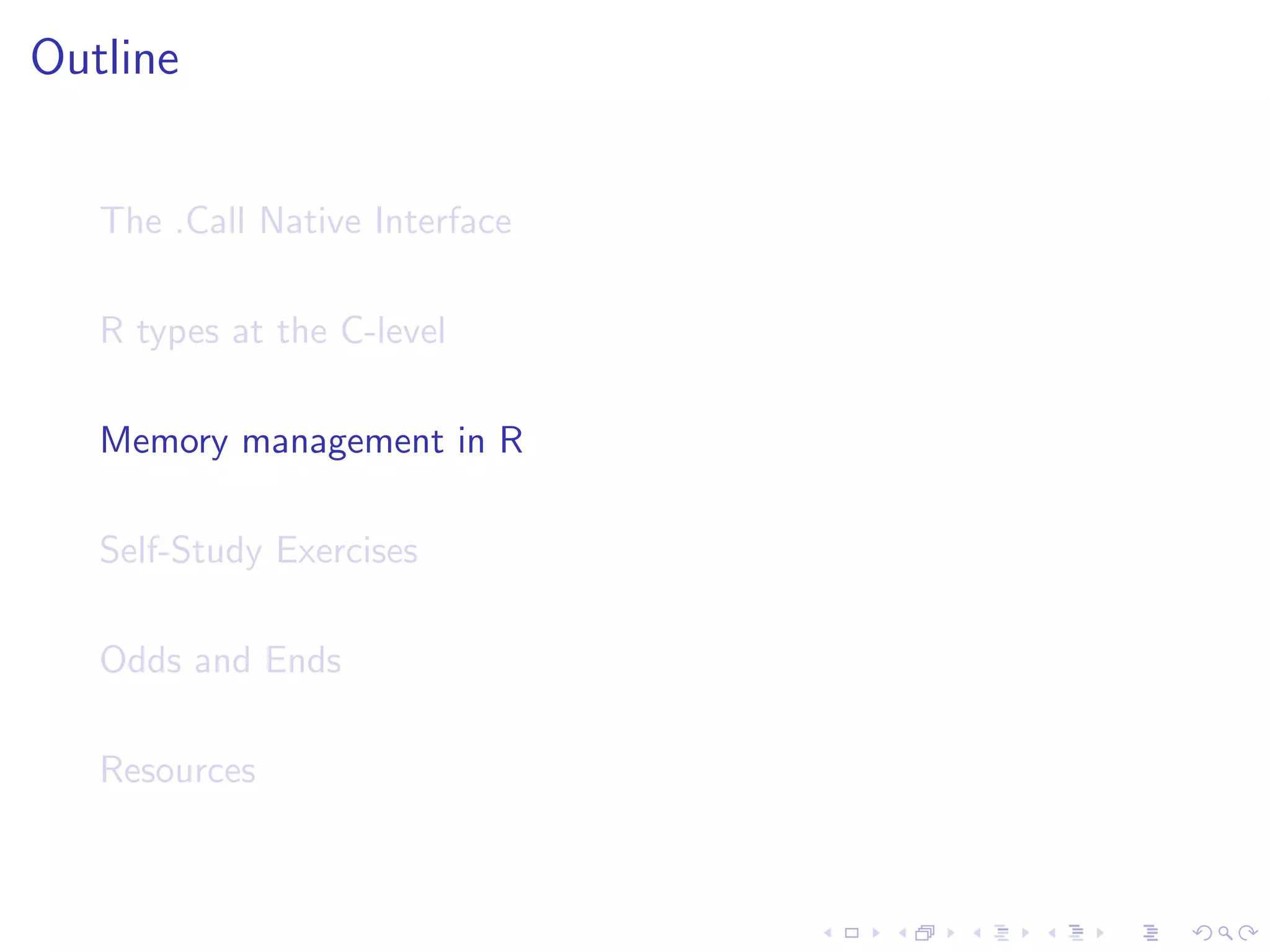Click the presentation outline icon
1270x952 pixels.
(1150, 933)
